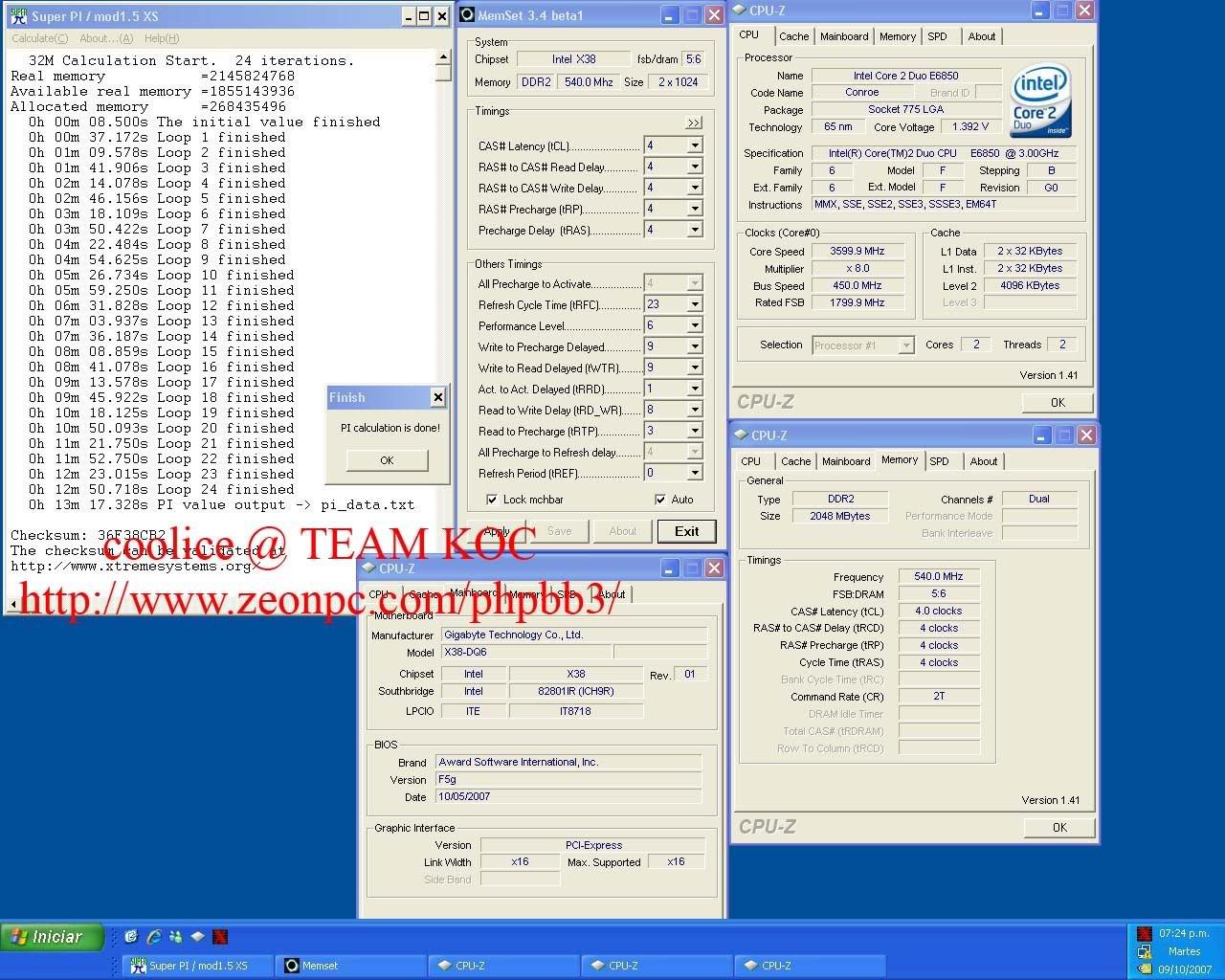Click the Super PI scrollbar up arrow
Viewport: 1225px width, 980px height.
pyautogui.click(x=443, y=58)
